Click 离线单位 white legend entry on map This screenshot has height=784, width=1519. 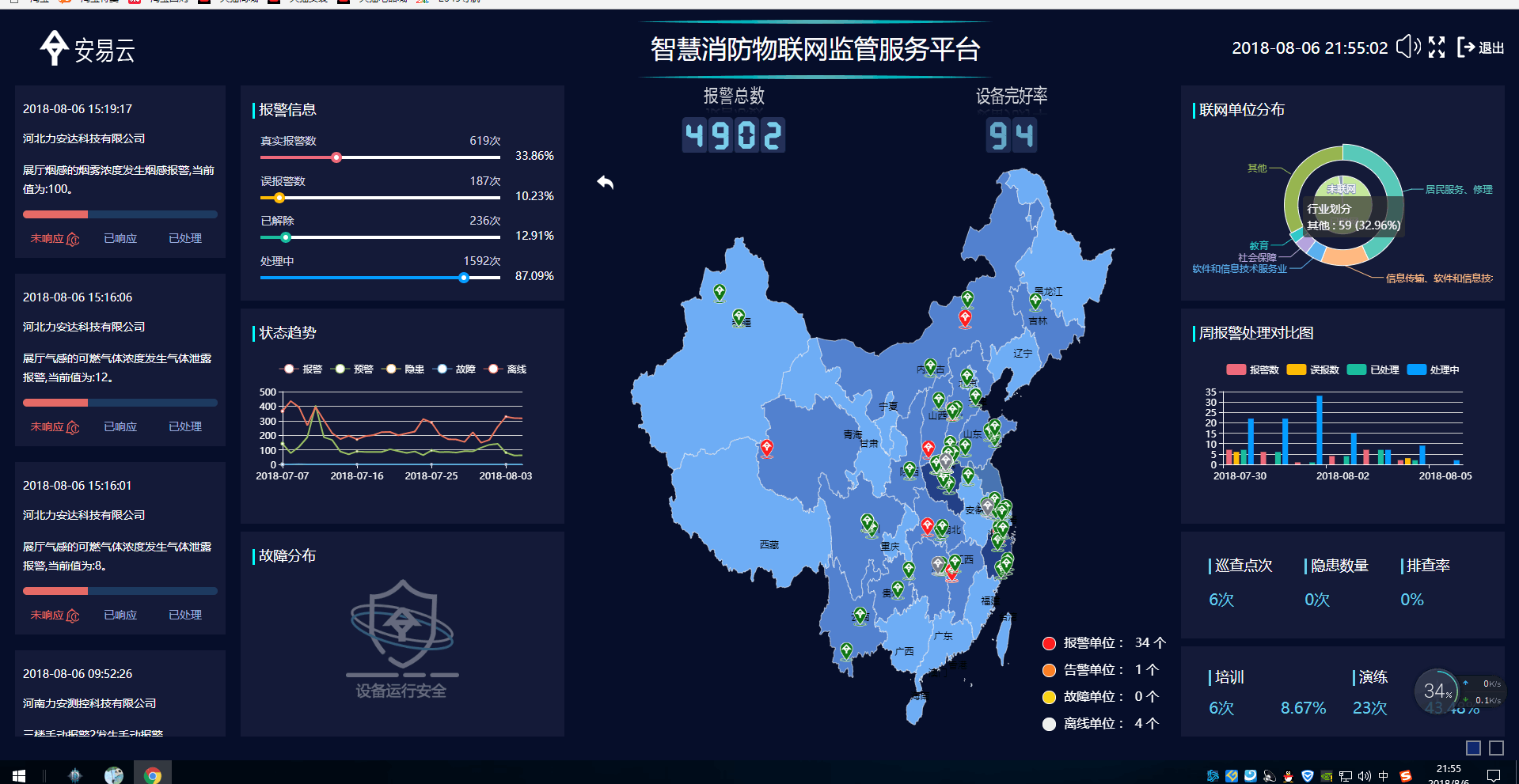pos(1100,724)
